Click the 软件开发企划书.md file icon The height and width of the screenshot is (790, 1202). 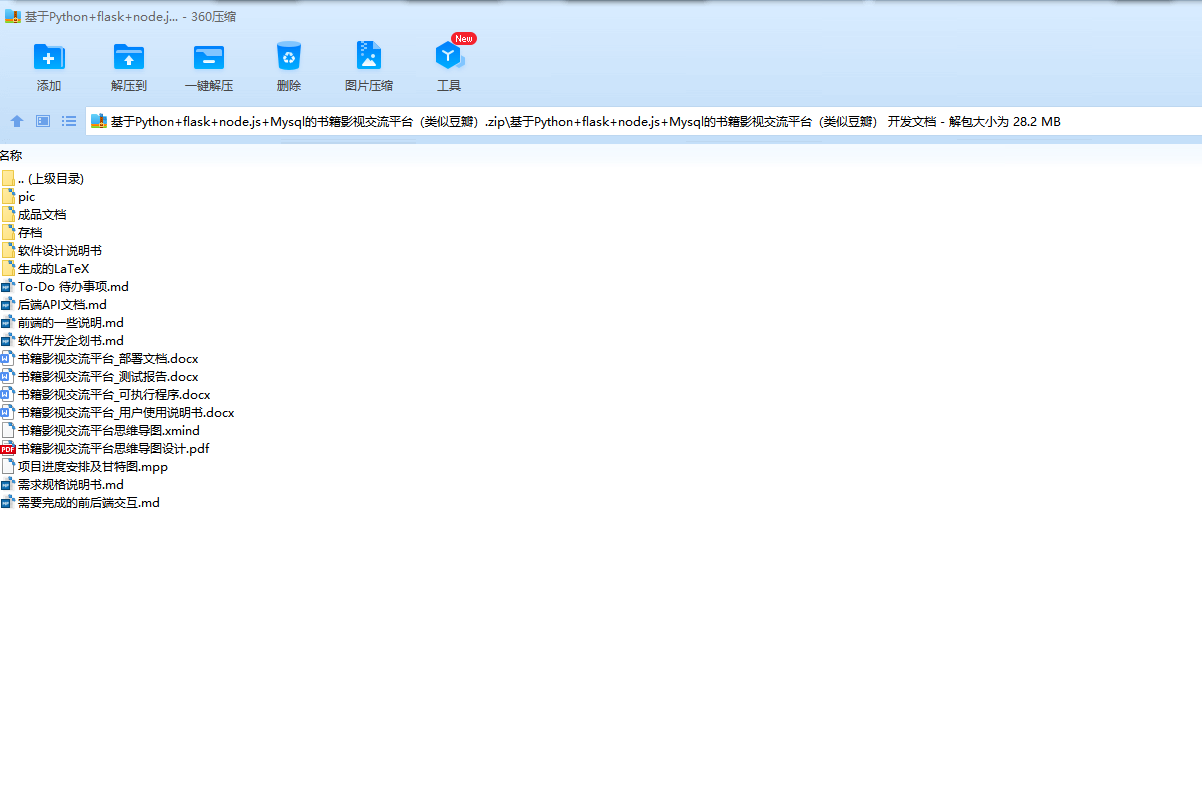click(x=8, y=341)
